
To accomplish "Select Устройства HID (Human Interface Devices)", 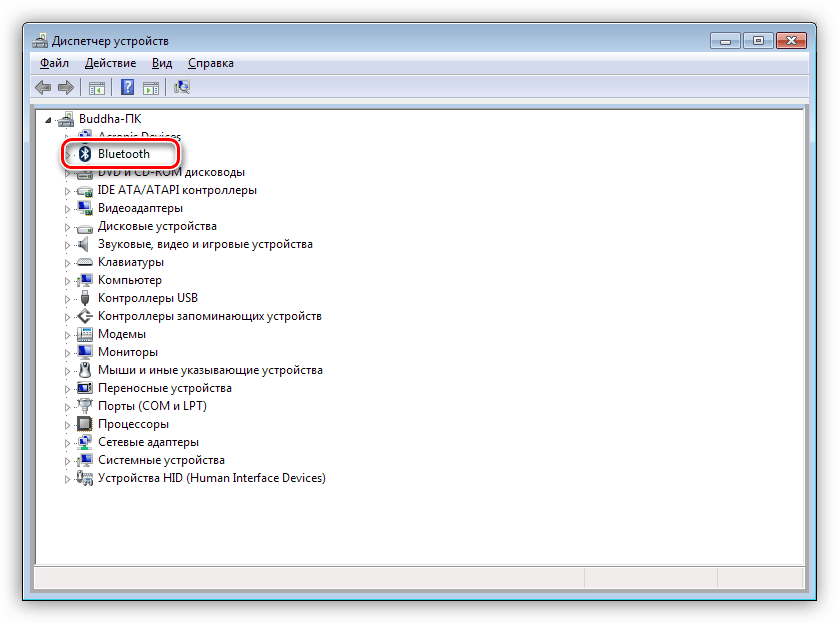I will [211, 478].
